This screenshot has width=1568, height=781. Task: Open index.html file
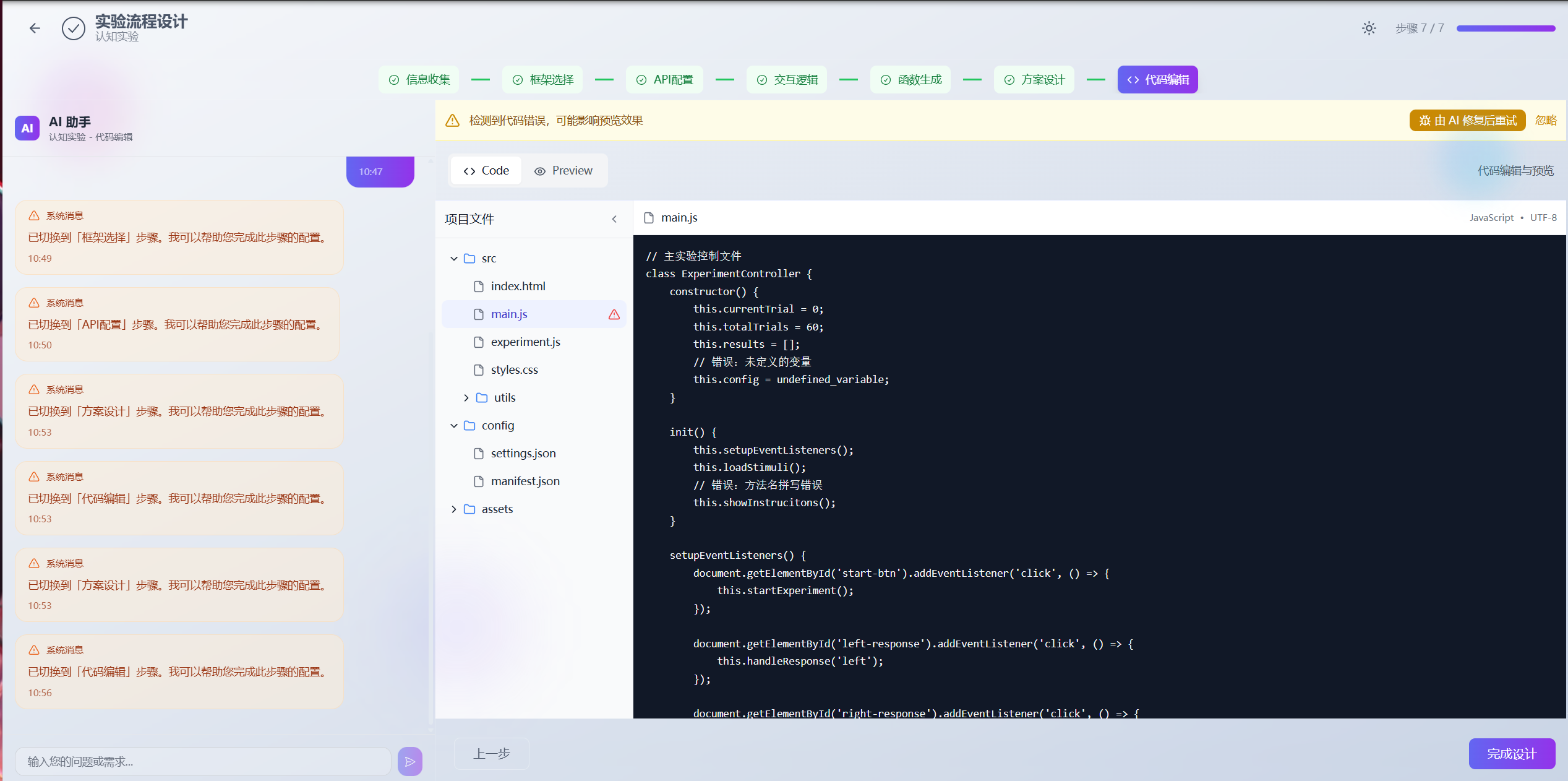tap(534, 286)
